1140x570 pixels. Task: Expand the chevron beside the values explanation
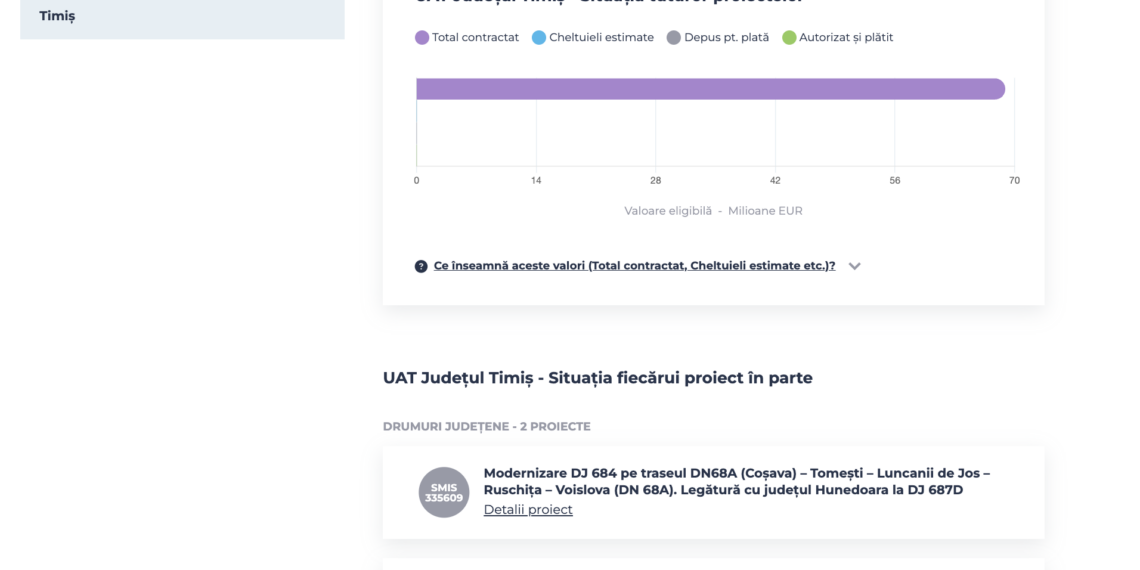[x=854, y=266]
